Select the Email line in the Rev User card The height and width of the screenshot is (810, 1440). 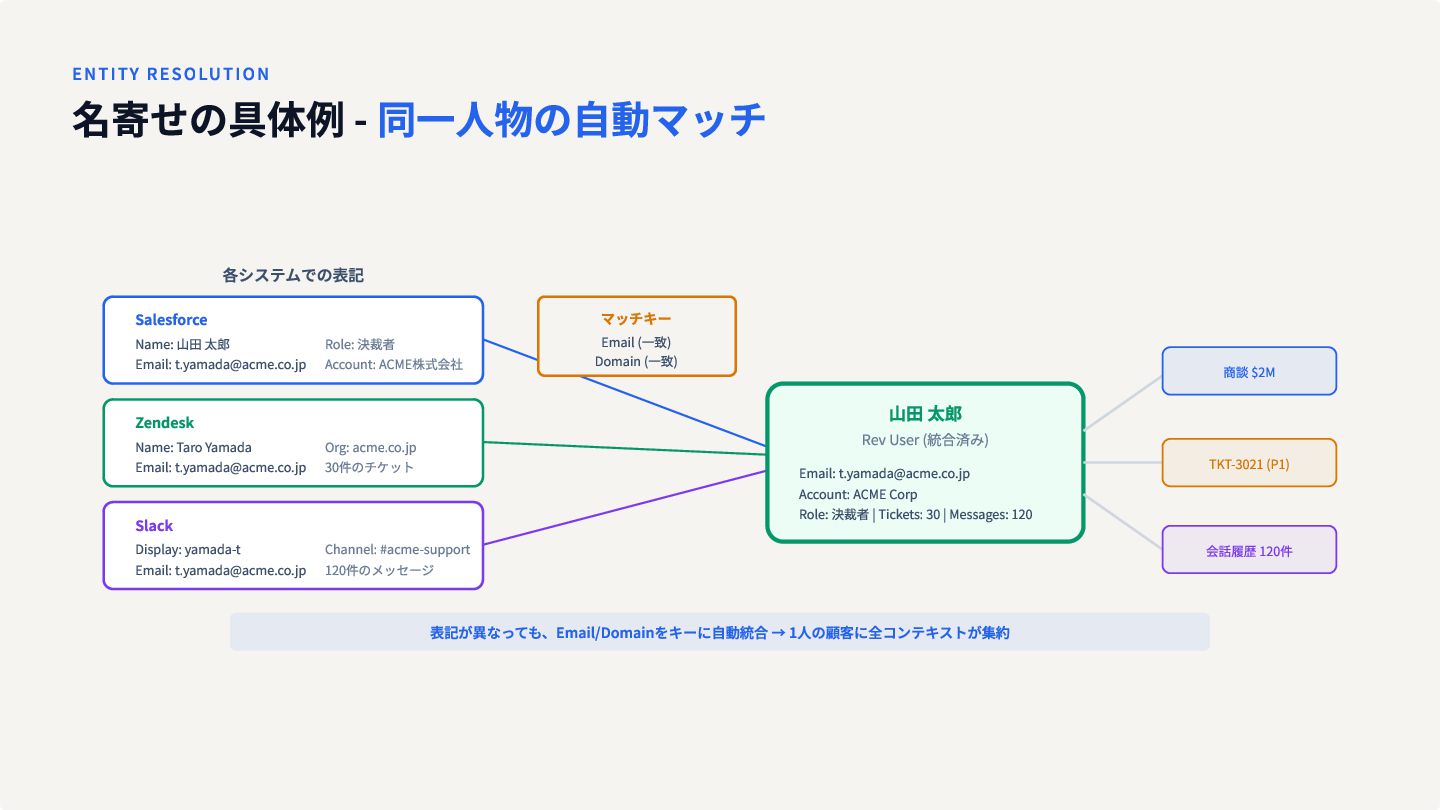pyautogui.click(x=884, y=474)
